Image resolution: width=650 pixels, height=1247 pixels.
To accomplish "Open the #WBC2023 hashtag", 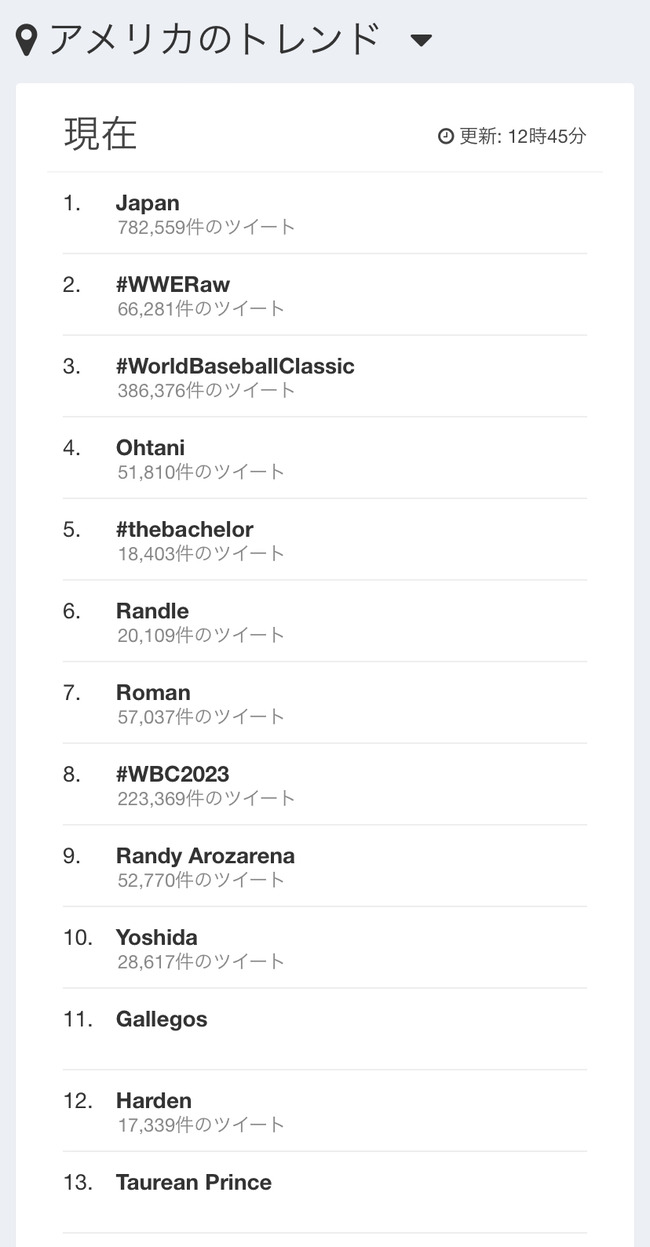I will pos(173,775).
